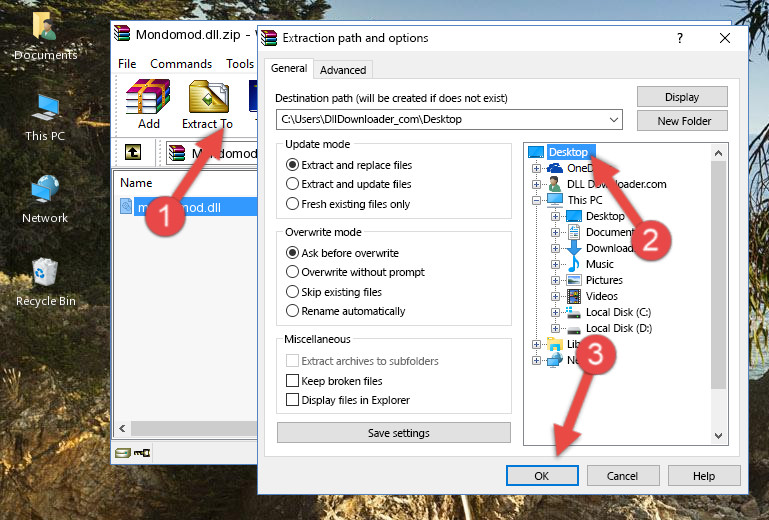
Task: Click the folder tree scroll up arrow
Action: [x=718, y=153]
